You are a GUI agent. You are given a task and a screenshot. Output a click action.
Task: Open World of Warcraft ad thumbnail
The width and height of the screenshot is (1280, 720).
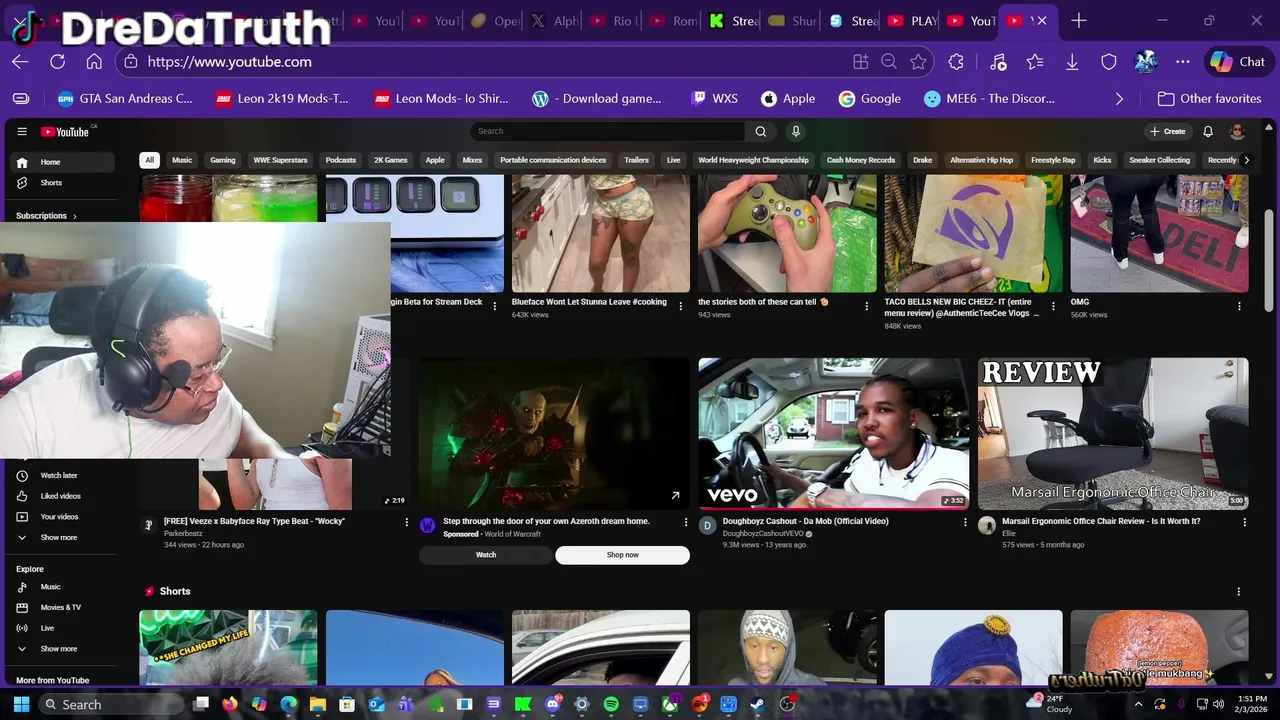[554, 434]
